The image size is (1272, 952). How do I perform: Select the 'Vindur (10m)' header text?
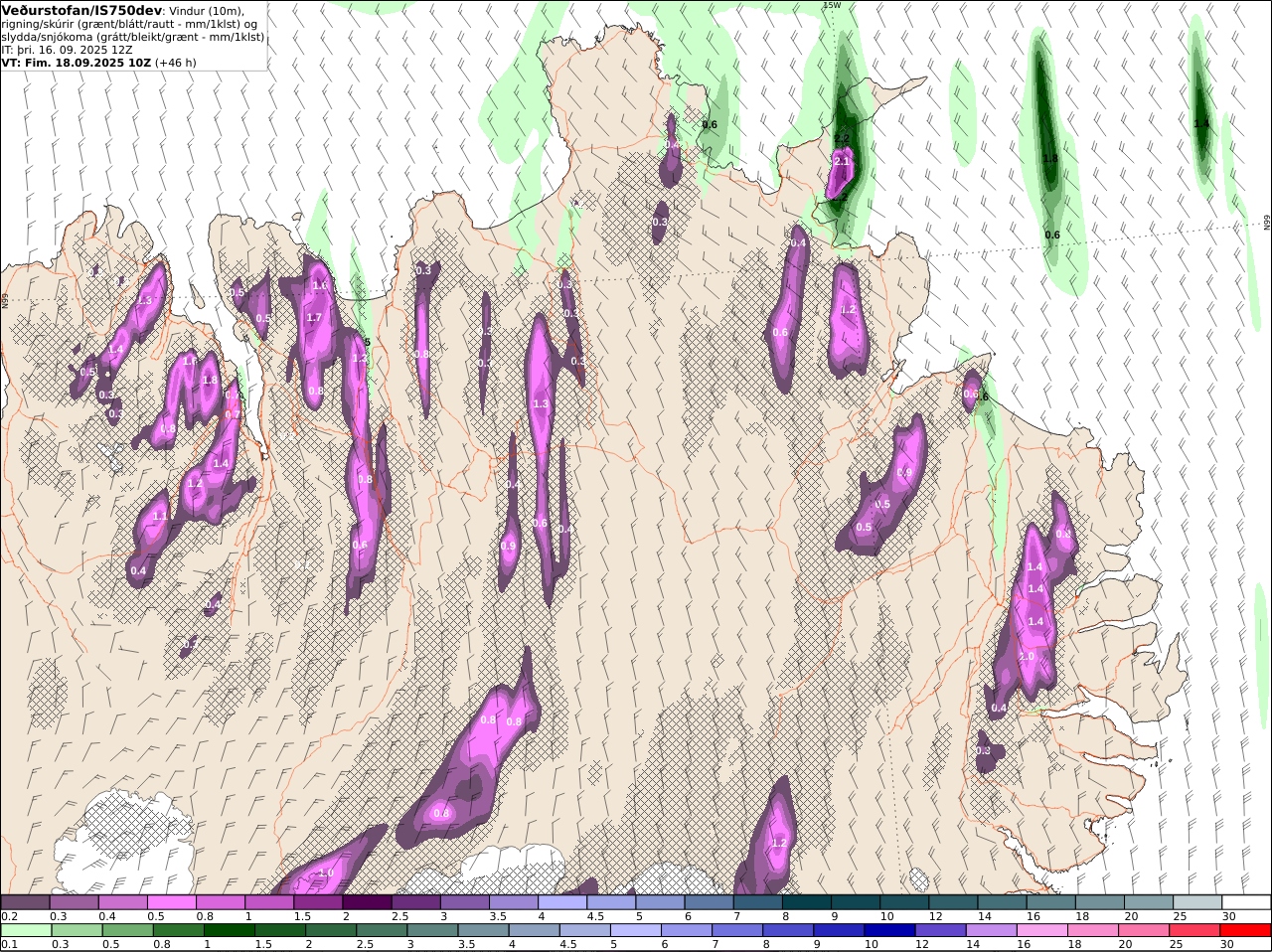tap(207, 11)
